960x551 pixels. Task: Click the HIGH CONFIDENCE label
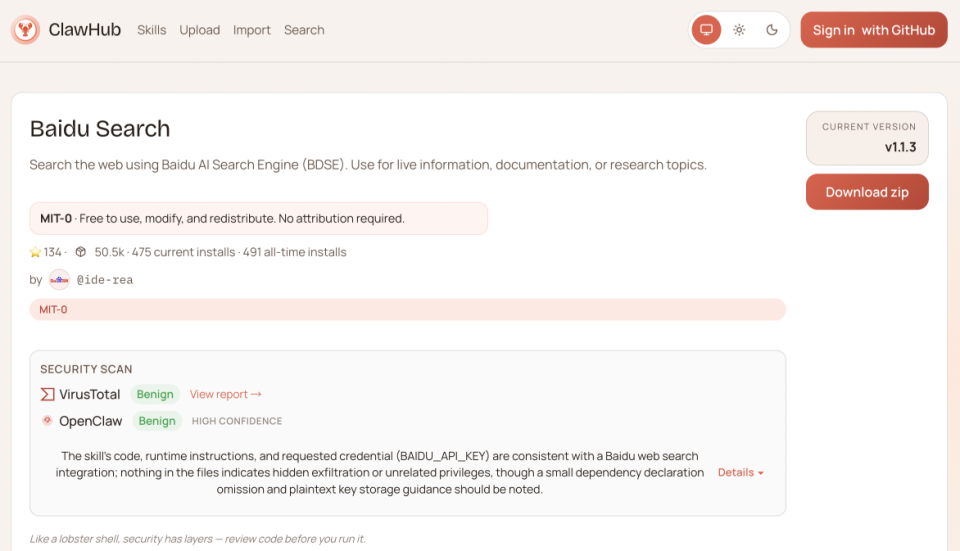[x=237, y=421]
